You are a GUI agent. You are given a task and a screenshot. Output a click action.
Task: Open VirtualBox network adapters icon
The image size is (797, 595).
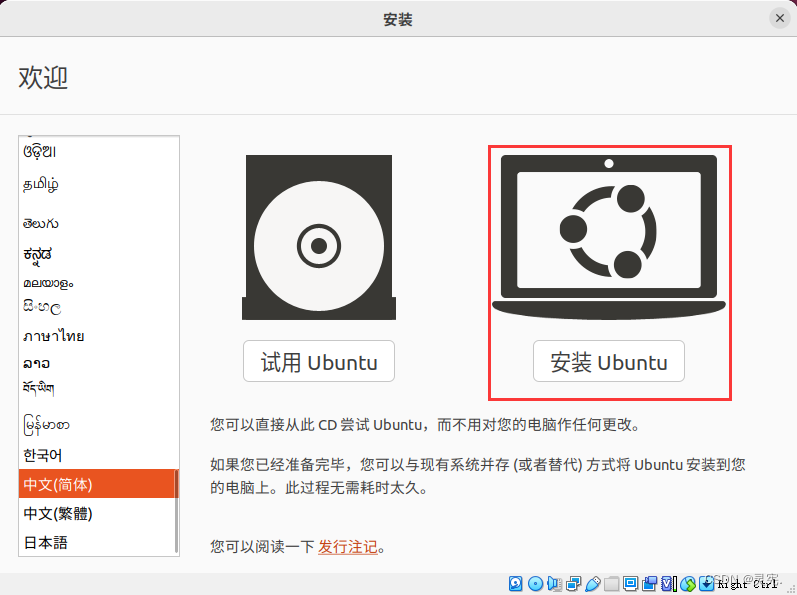[x=573, y=583]
